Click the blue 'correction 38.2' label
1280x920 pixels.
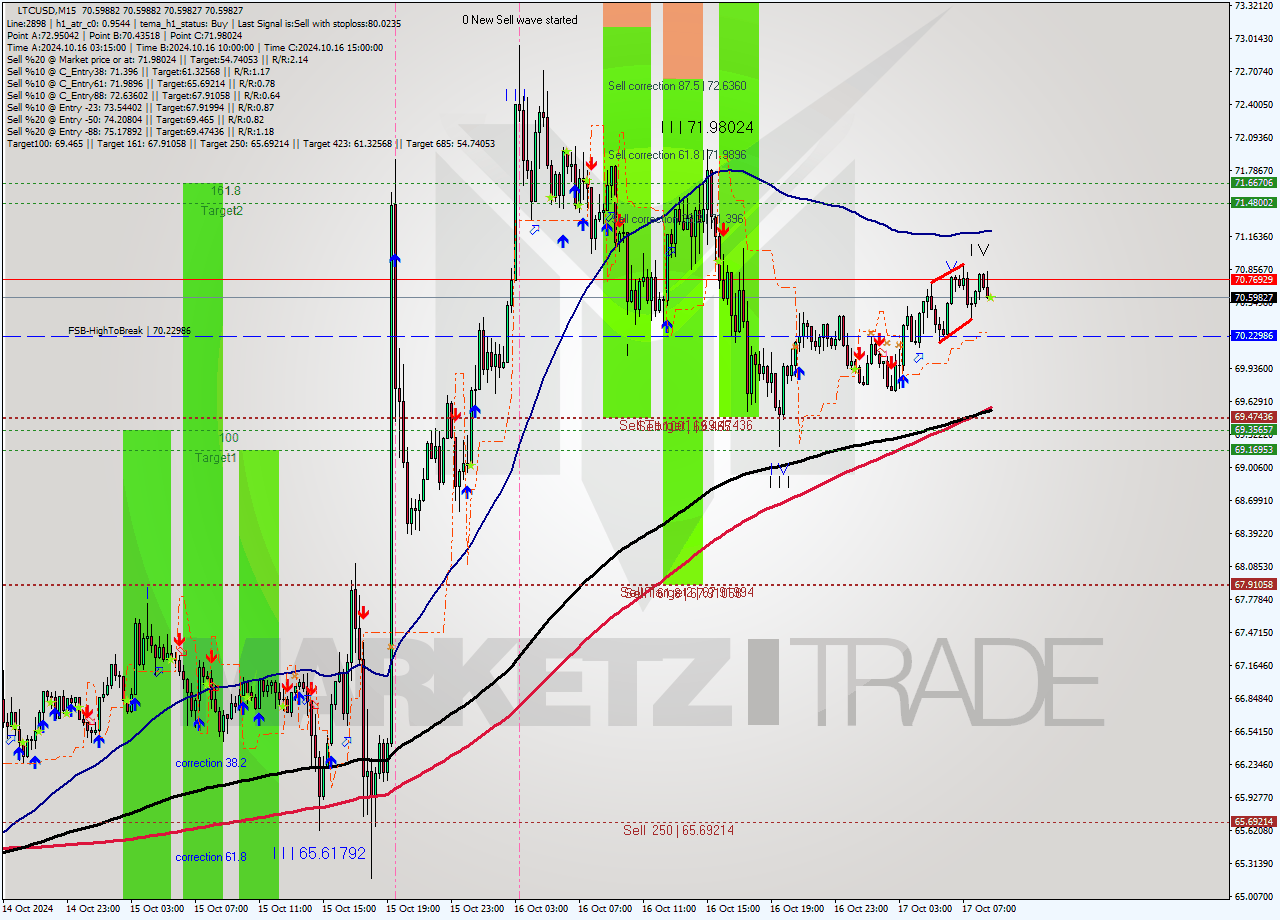211,763
